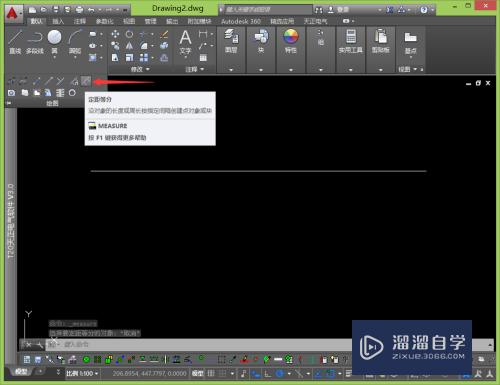The height and width of the screenshot is (385, 500).
Task: Select the Circle (圆) tool sphere icon
Action: (54, 37)
